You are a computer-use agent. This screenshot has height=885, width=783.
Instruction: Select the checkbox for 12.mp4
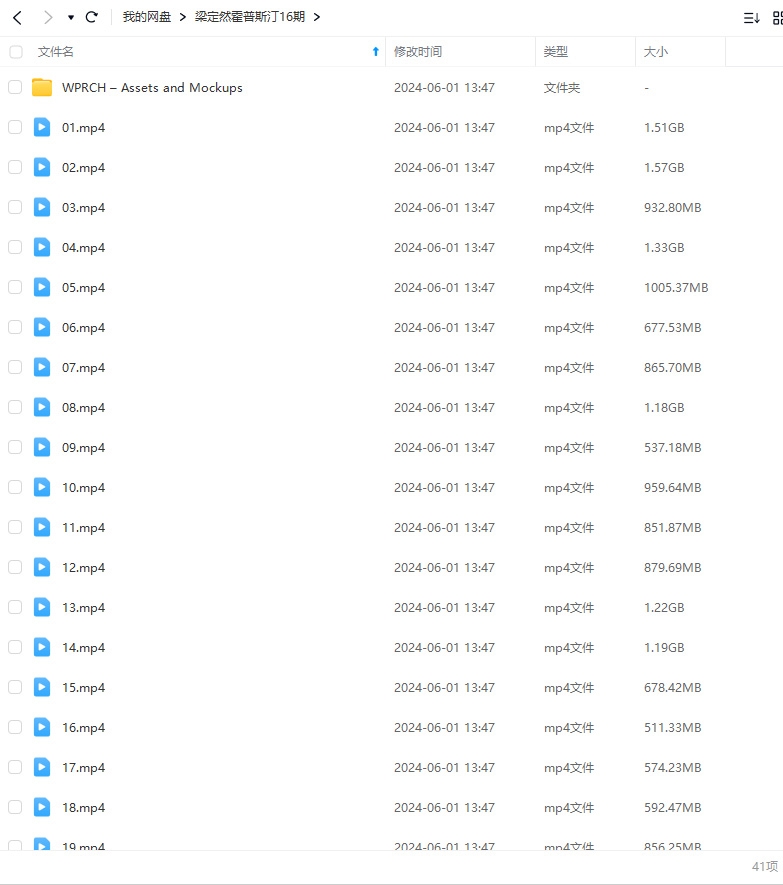point(15,567)
